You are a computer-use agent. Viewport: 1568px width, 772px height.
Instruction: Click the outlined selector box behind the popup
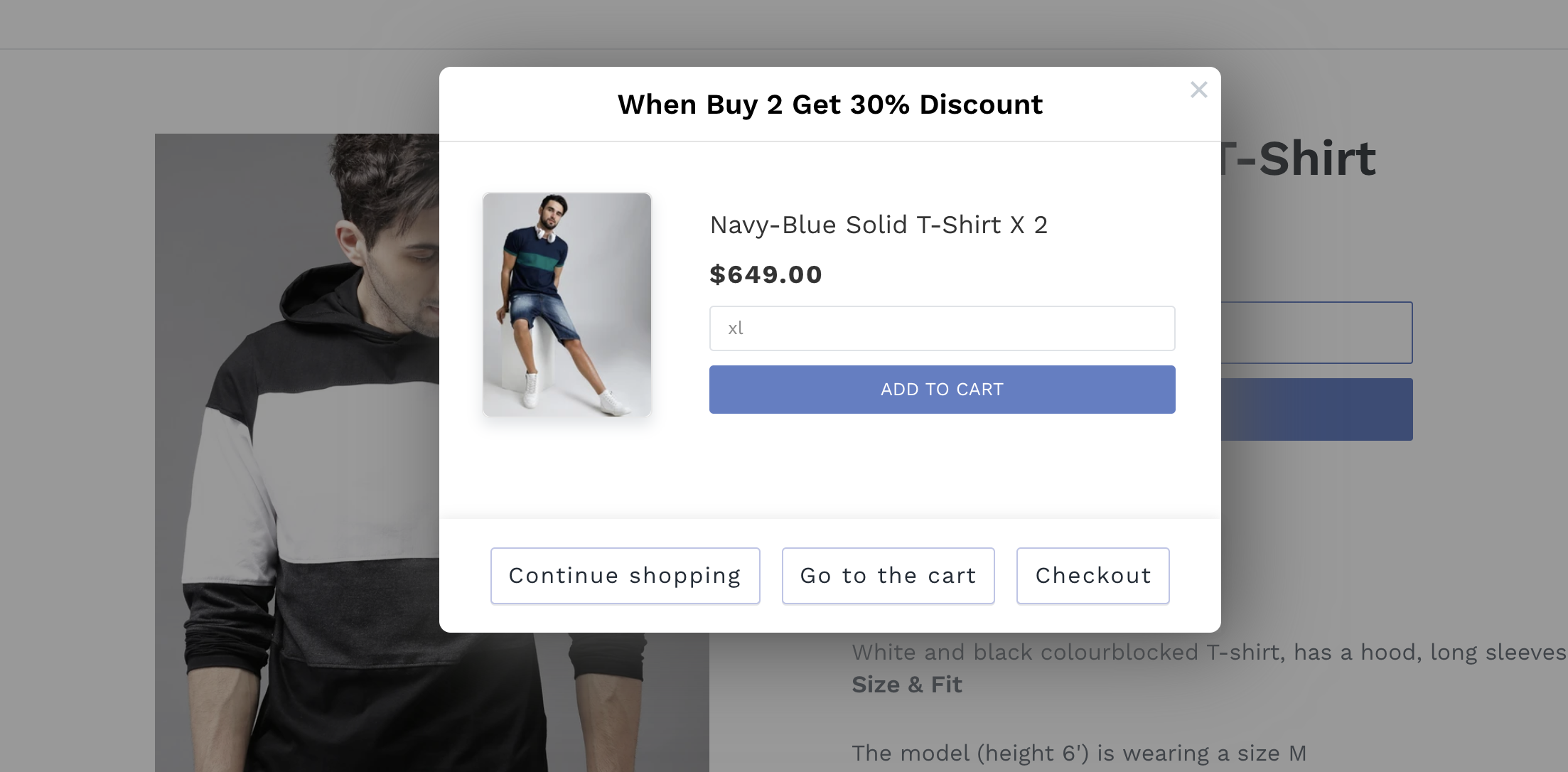pos(1316,333)
